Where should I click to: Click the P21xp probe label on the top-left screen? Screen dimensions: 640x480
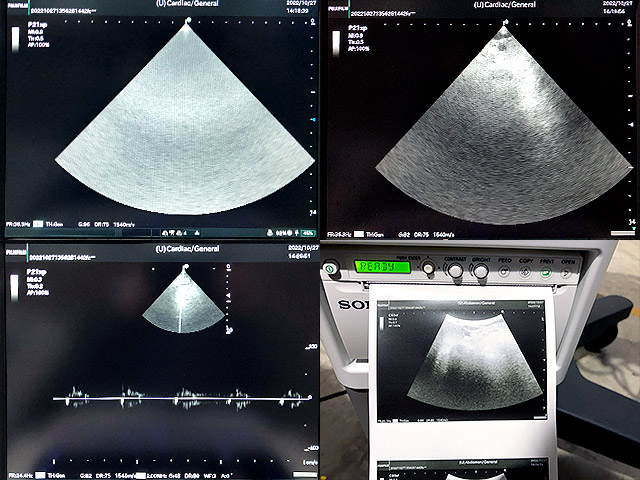pyautogui.click(x=38, y=24)
